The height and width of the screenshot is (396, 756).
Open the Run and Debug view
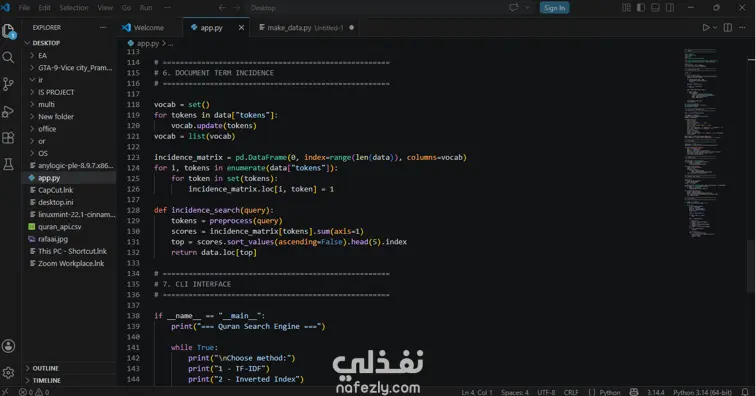[x=8, y=111]
